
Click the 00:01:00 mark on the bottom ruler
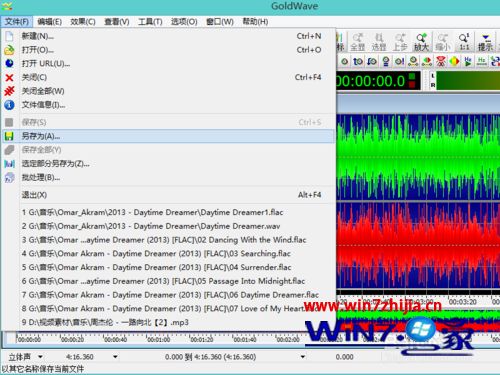pos(159,340)
